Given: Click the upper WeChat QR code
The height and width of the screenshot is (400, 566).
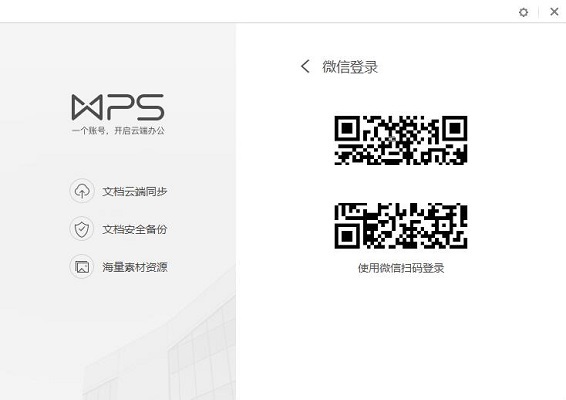Looking at the screenshot, I should point(401,140).
